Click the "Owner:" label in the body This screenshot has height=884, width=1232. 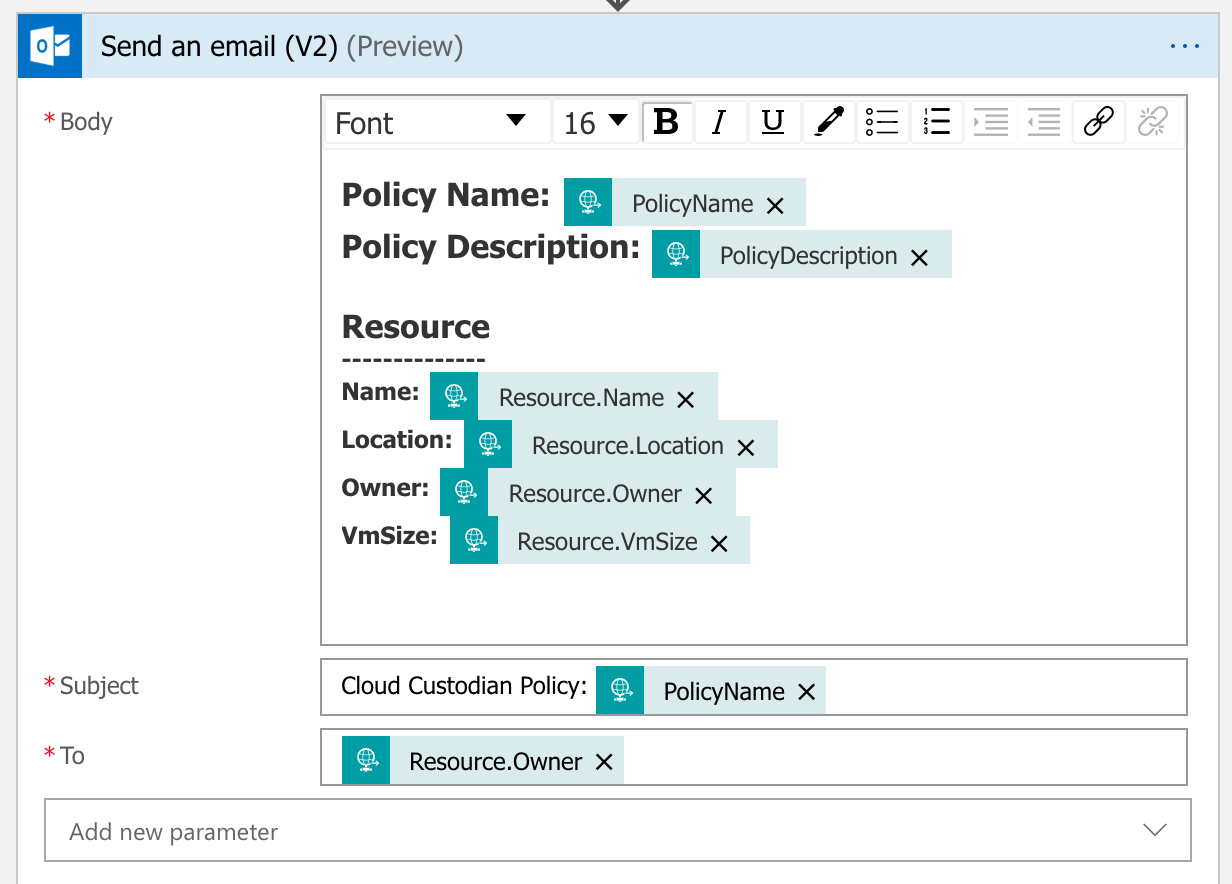pyautogui.click(x=386, y=488)
